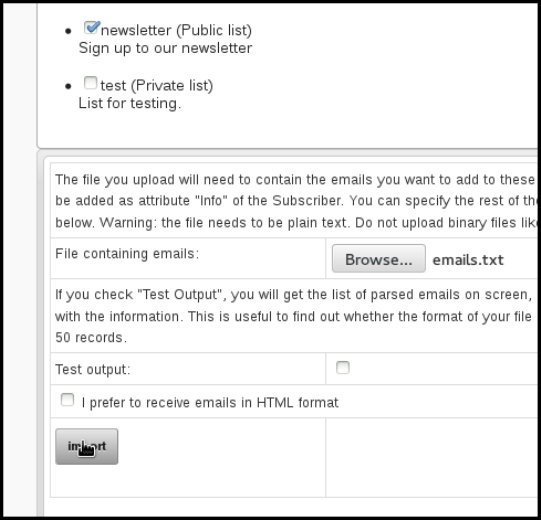541x520 pixels.
Task: Check the test (Private list) checkbox
Action: [x=90, y=83]
